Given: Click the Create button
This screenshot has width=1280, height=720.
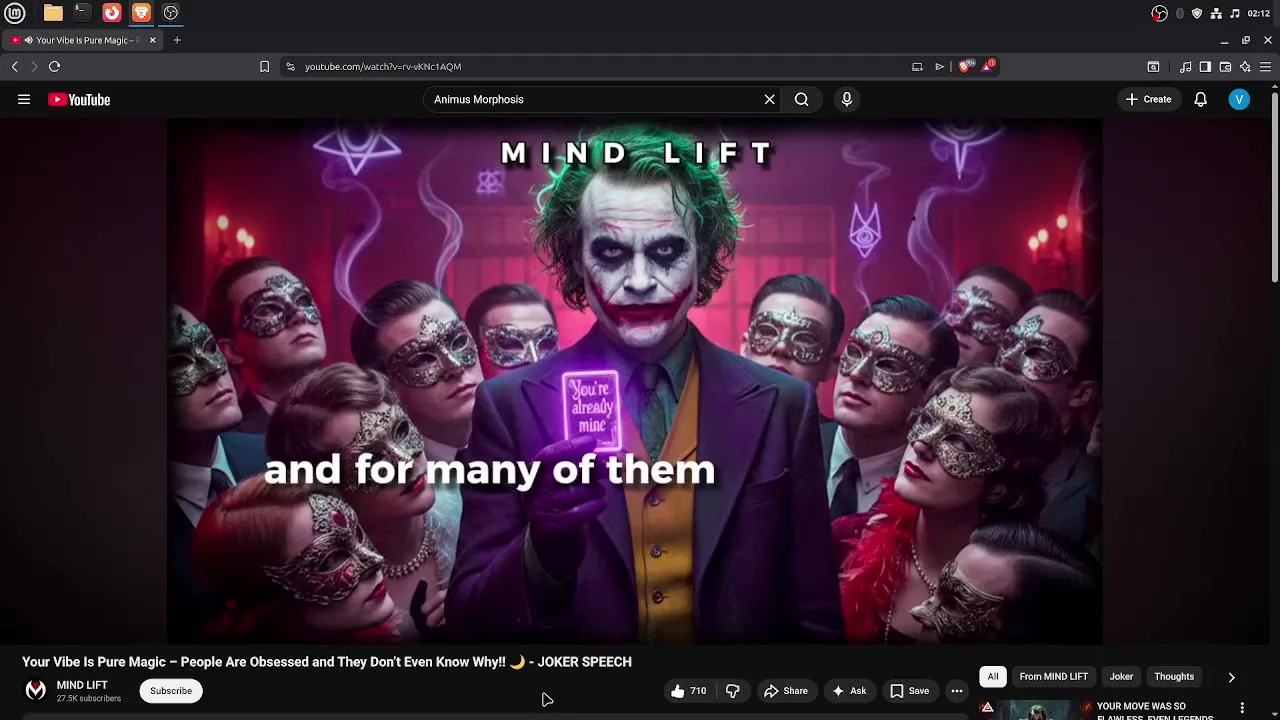Looking at the screenshot, I should pos(1148,99).
